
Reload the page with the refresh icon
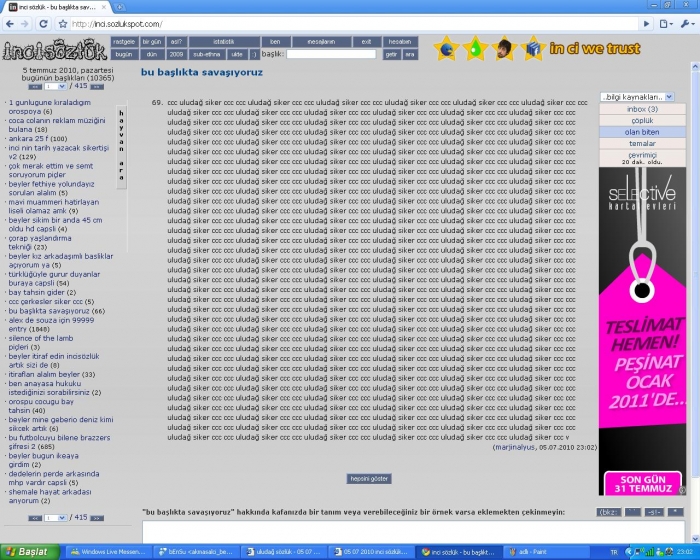[x=43, y=24]
